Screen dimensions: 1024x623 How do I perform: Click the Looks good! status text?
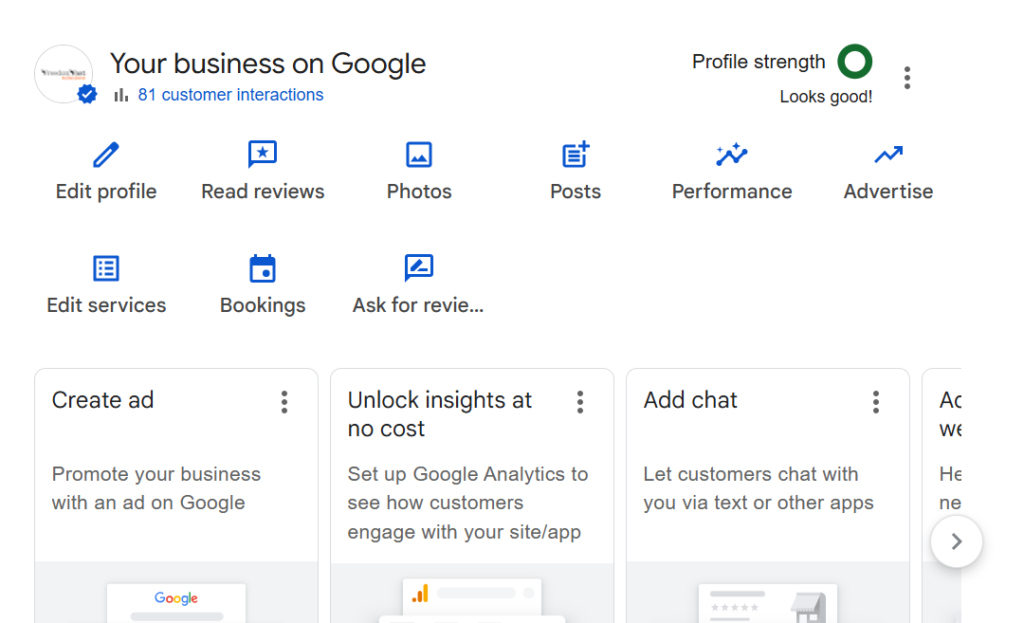[x=826, y=97]
